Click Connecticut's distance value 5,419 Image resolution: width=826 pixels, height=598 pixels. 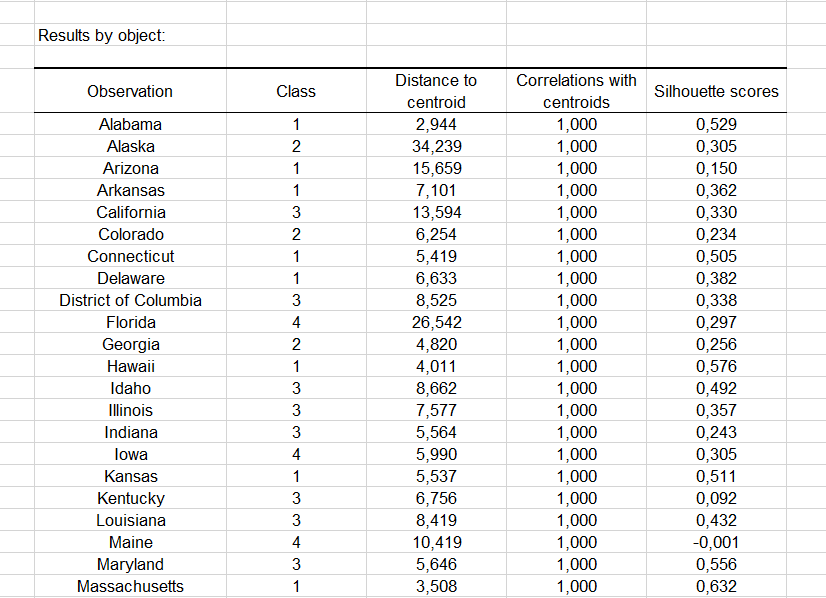point(436,257)
